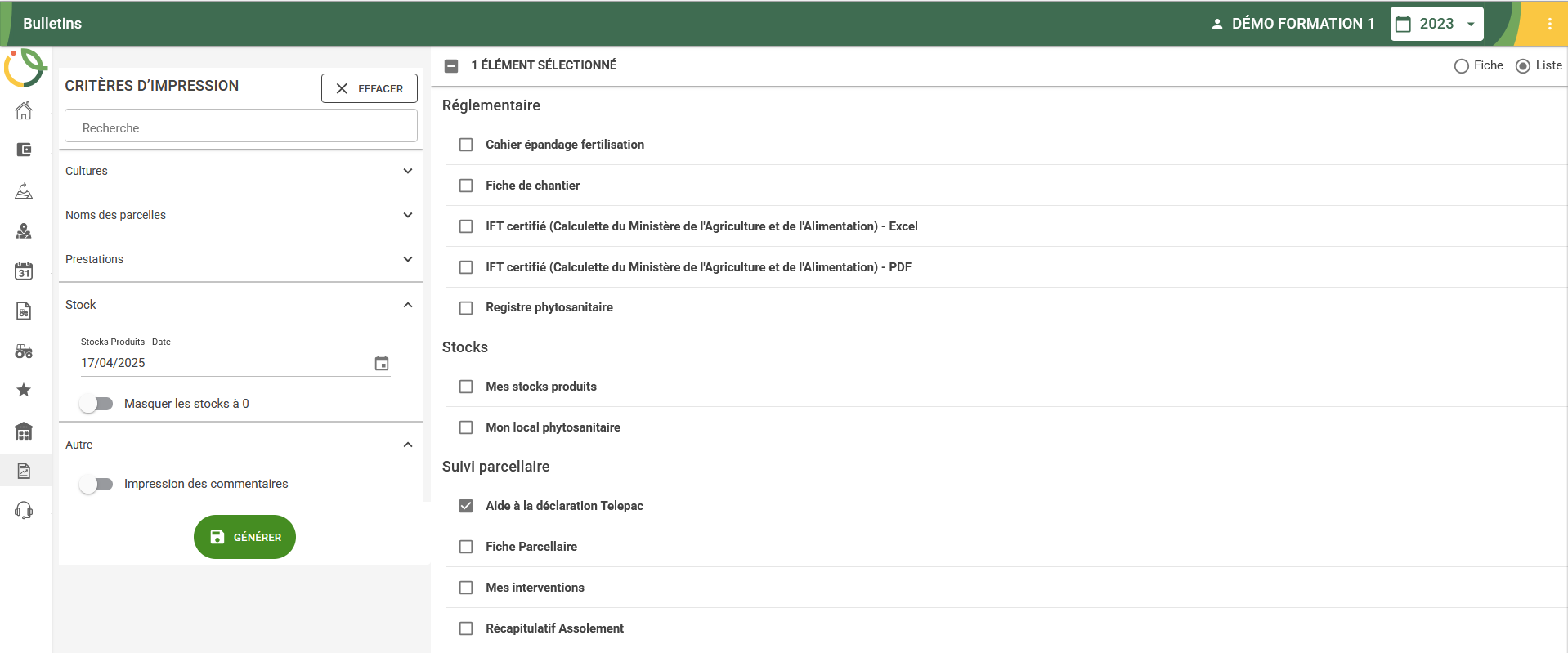Open the field rotation map icon

pyautogui.click(x=24, y=190)
